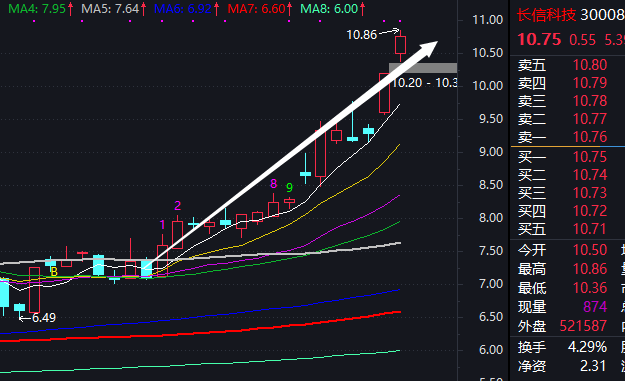Screen dimensions: 625x381
Task: Click the 外盘 value 521587
Action: 583,326
